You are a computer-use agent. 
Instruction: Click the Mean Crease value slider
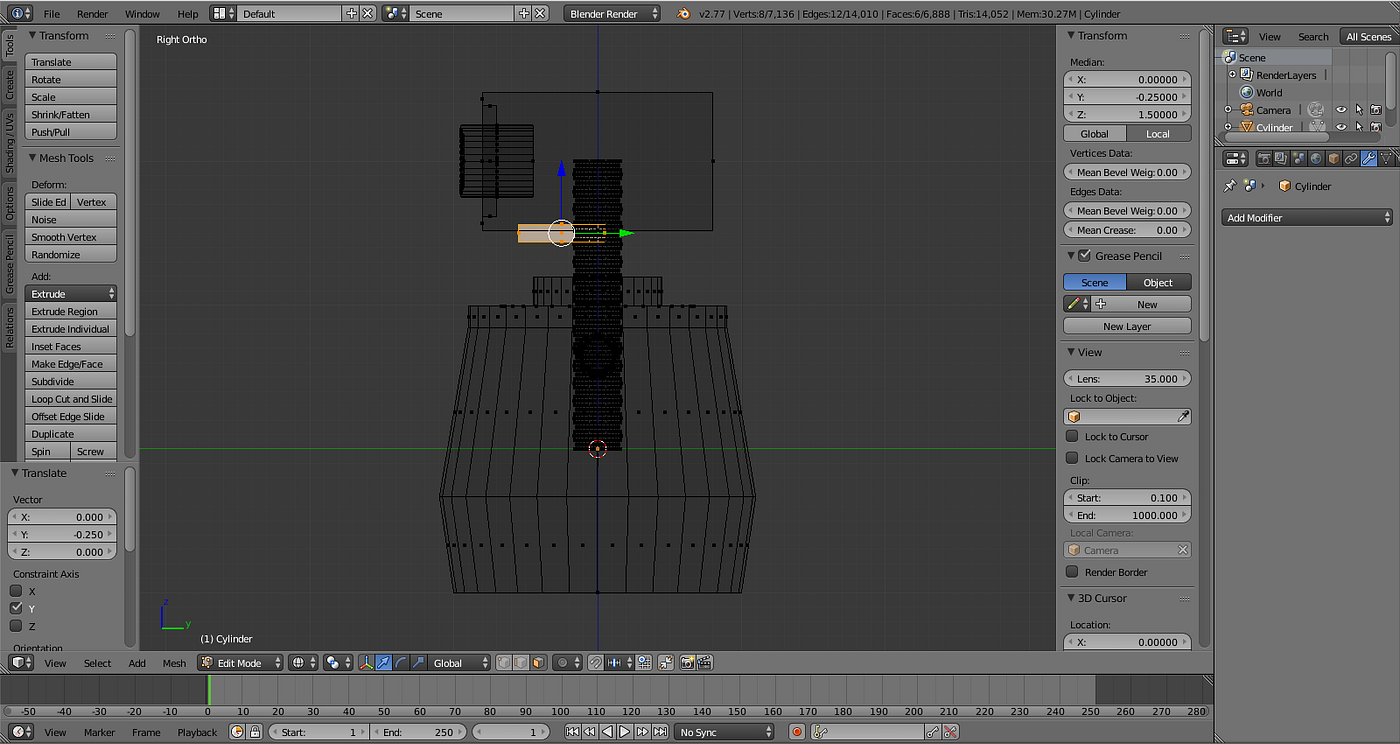click(1127, 230)
